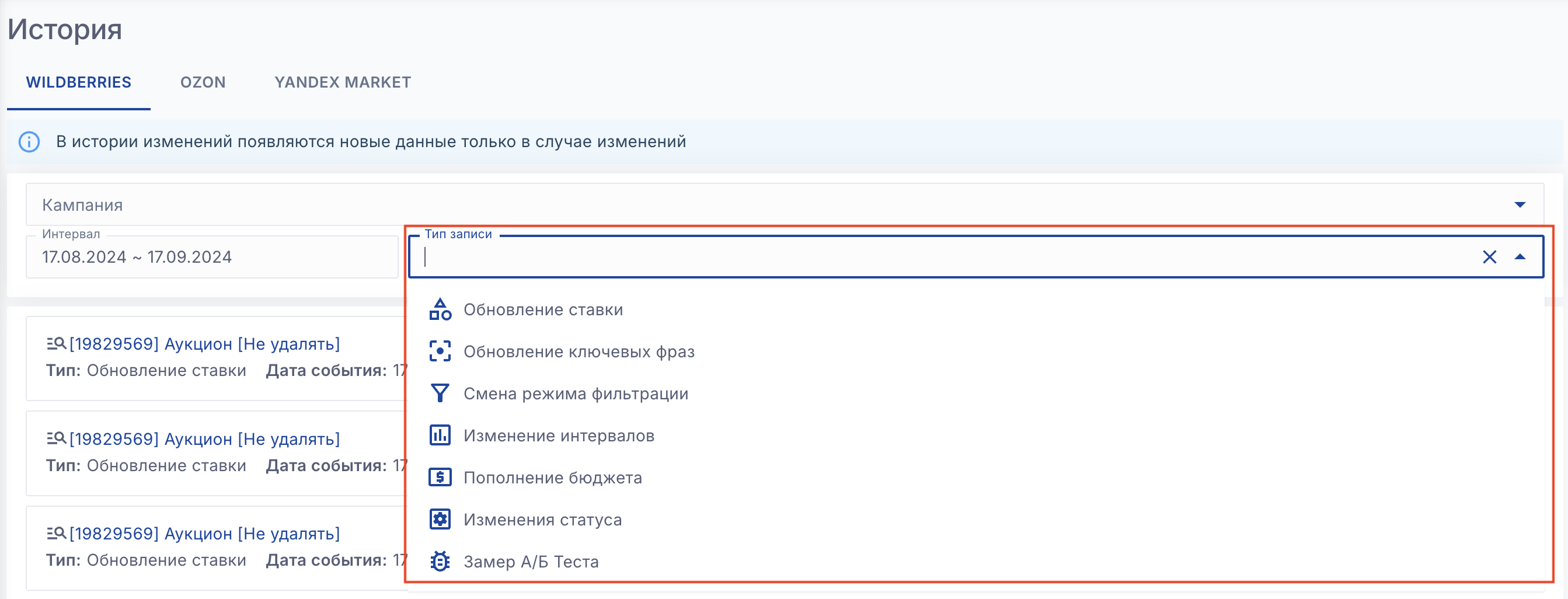Collapse the Тип записи dropdown list
Image resolution: width=1568 pixels, height=599 pixels.
point(1520,257)
